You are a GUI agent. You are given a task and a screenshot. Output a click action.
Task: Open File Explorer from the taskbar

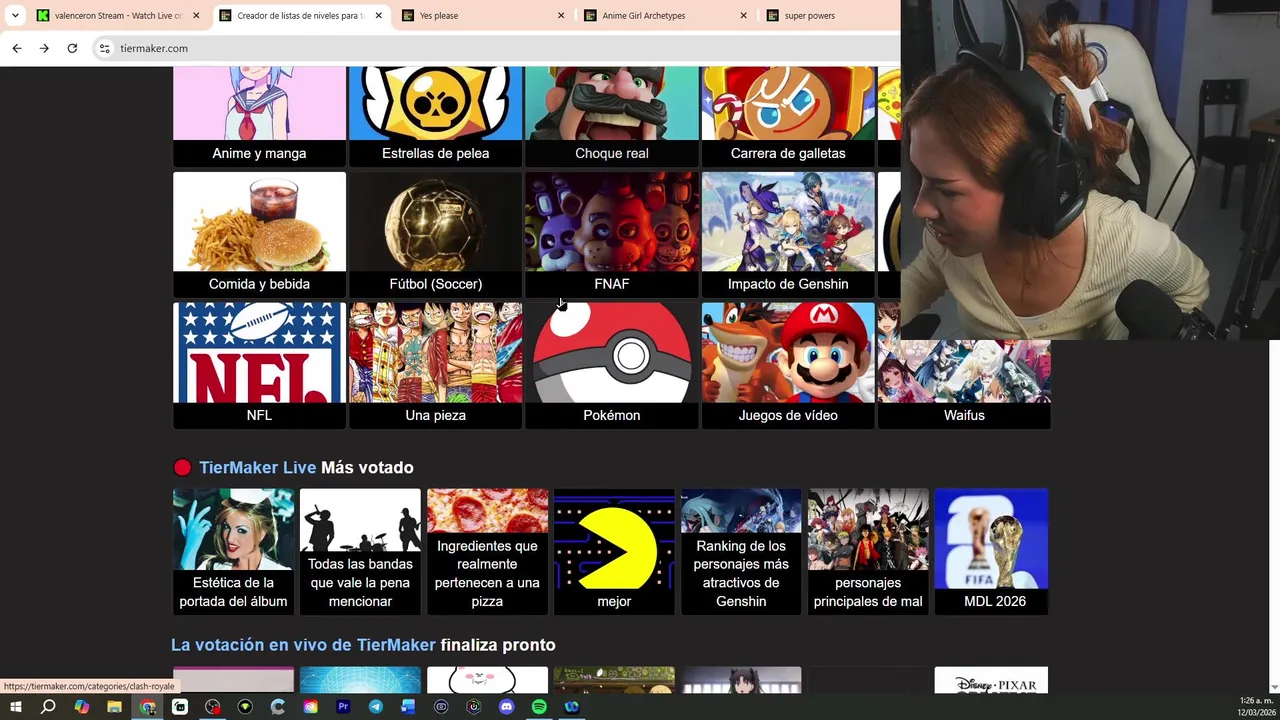pyautogui.click(x=114, y=707)
